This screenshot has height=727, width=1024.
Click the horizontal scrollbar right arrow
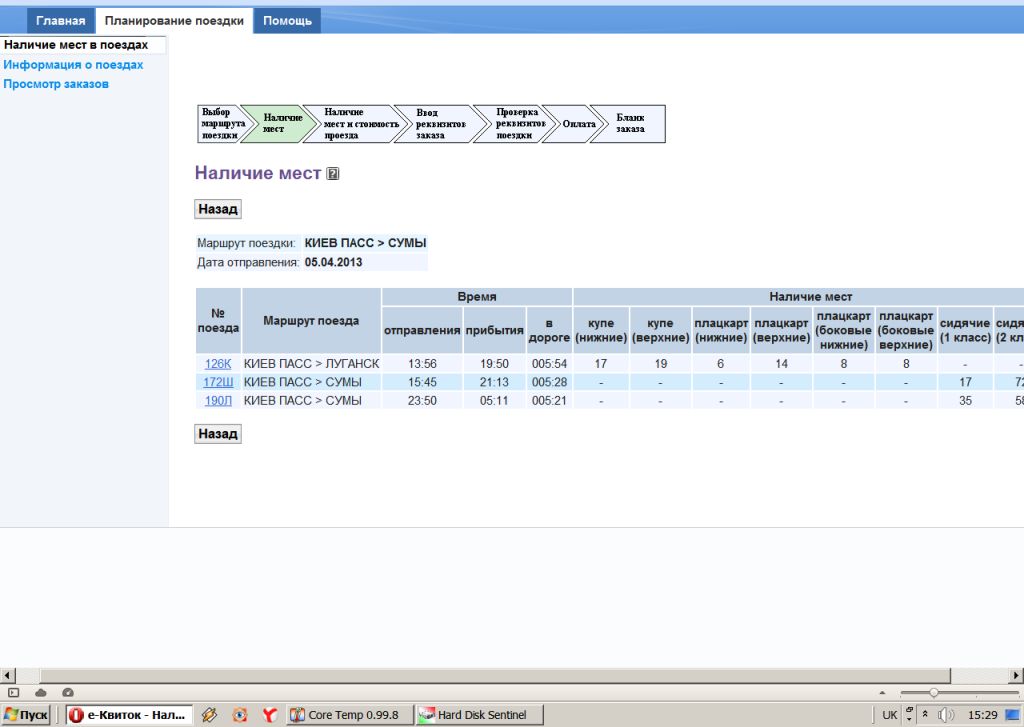1015,677
